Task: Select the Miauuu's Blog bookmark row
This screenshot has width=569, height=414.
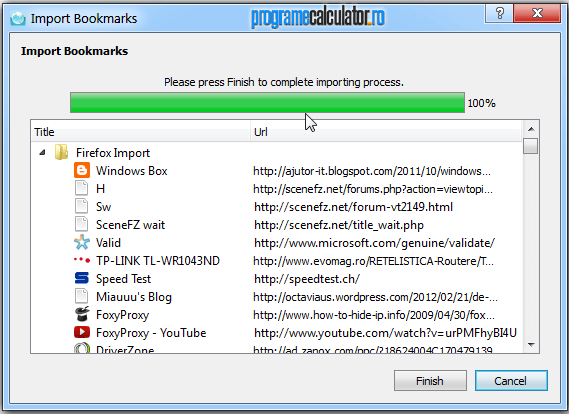Action: [276, 296]
